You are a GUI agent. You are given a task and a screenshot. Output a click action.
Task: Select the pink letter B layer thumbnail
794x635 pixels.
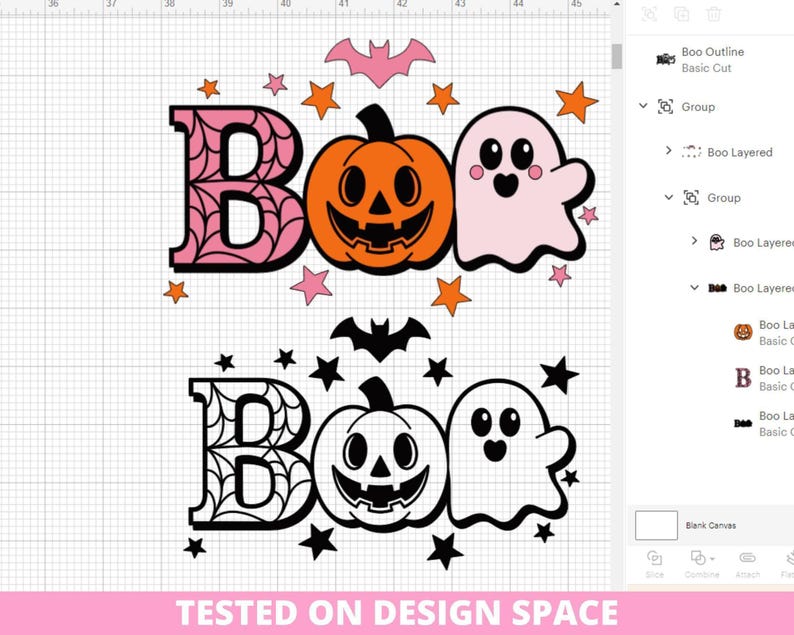(x=743, y=378)
